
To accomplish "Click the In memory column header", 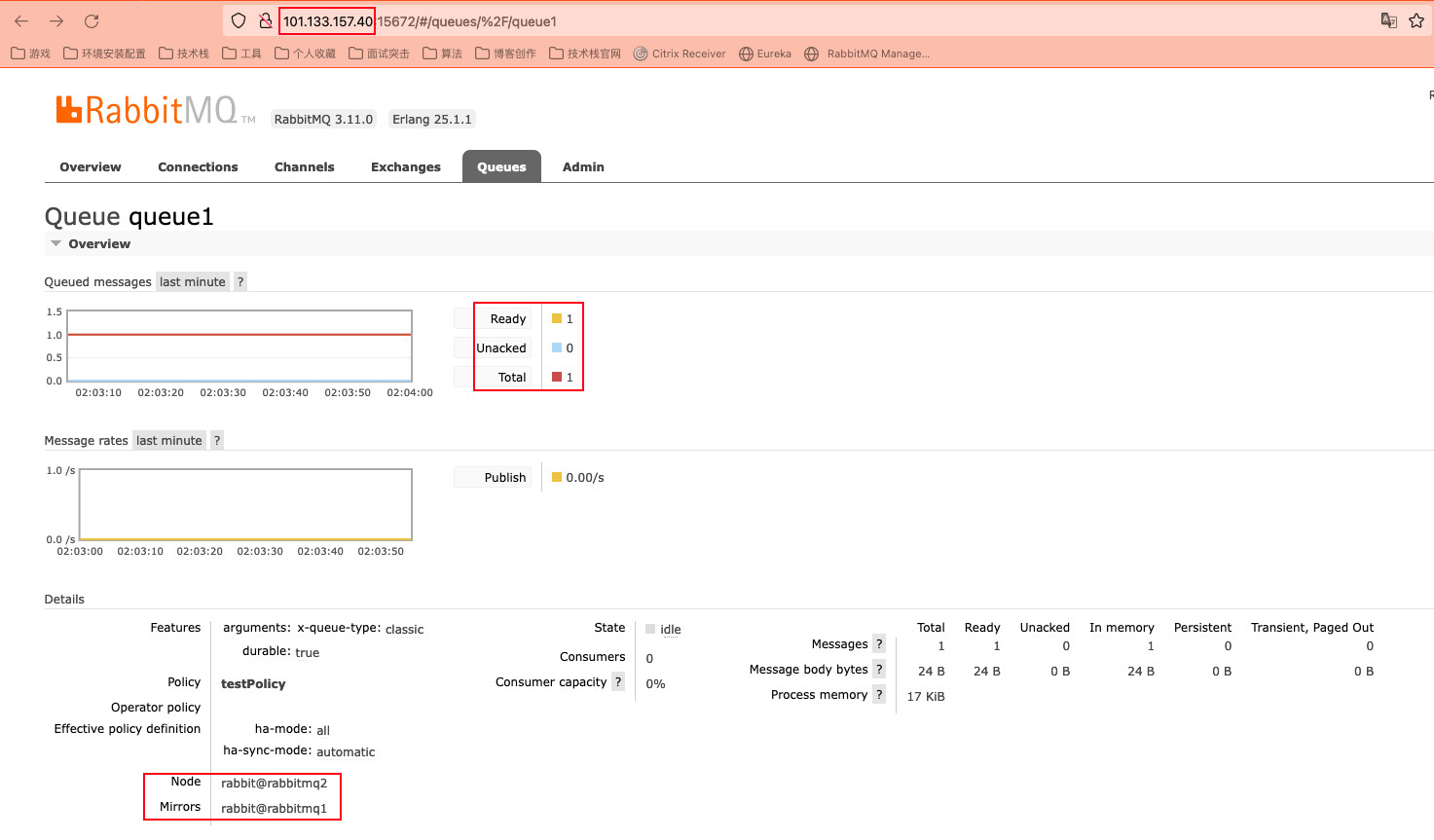I will click(x=1121, y=627).
